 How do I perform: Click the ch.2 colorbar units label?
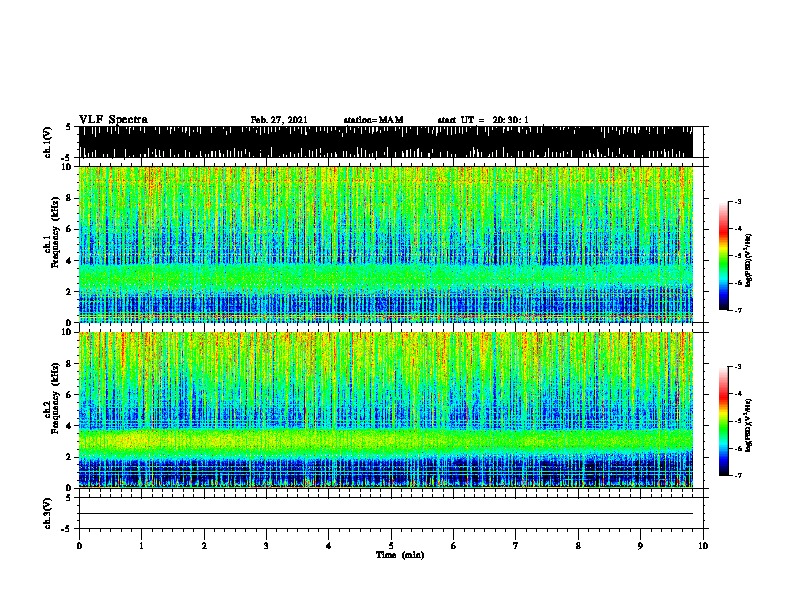pos(748,425)
